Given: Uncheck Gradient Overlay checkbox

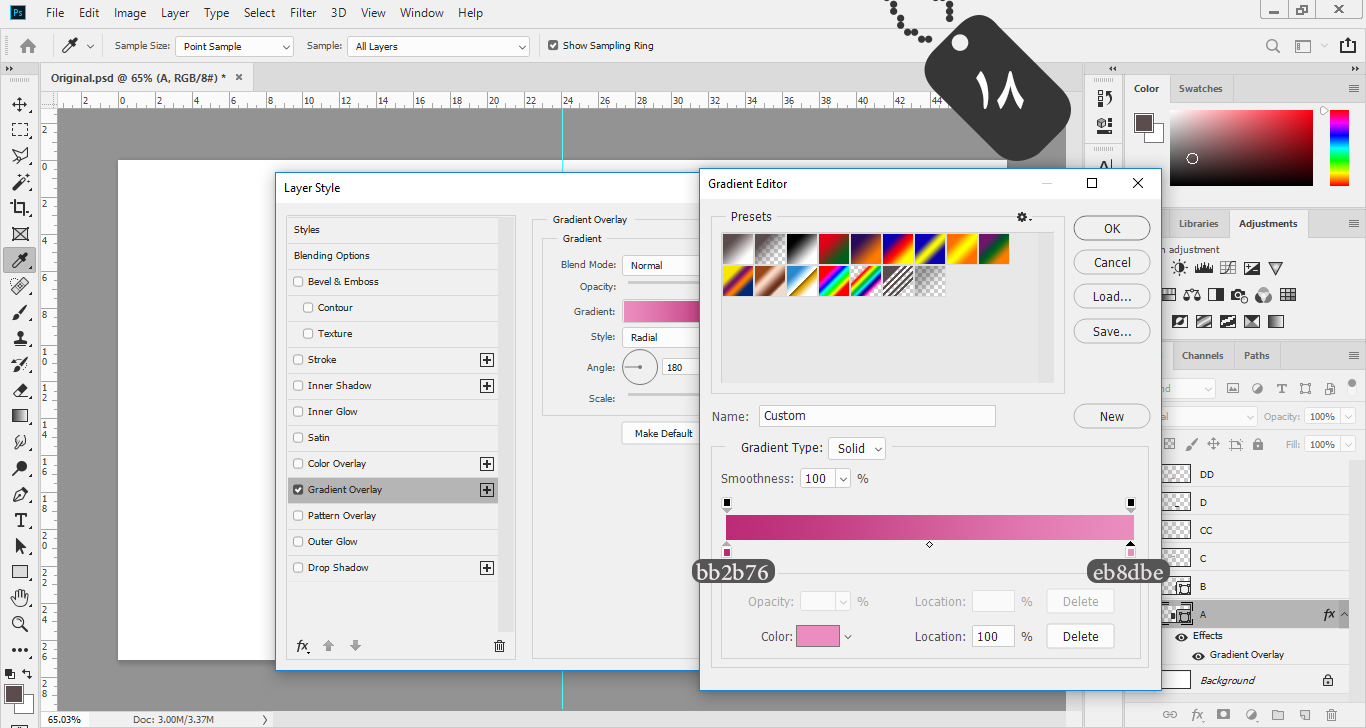Looking at the screenshot, I should tap(298, 490).
